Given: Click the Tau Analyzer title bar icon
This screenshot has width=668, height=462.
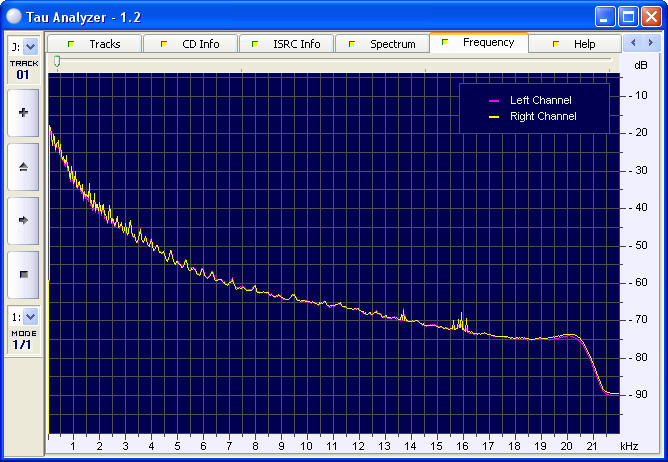Looking at the screenshot, I should [x=14, y=16].
